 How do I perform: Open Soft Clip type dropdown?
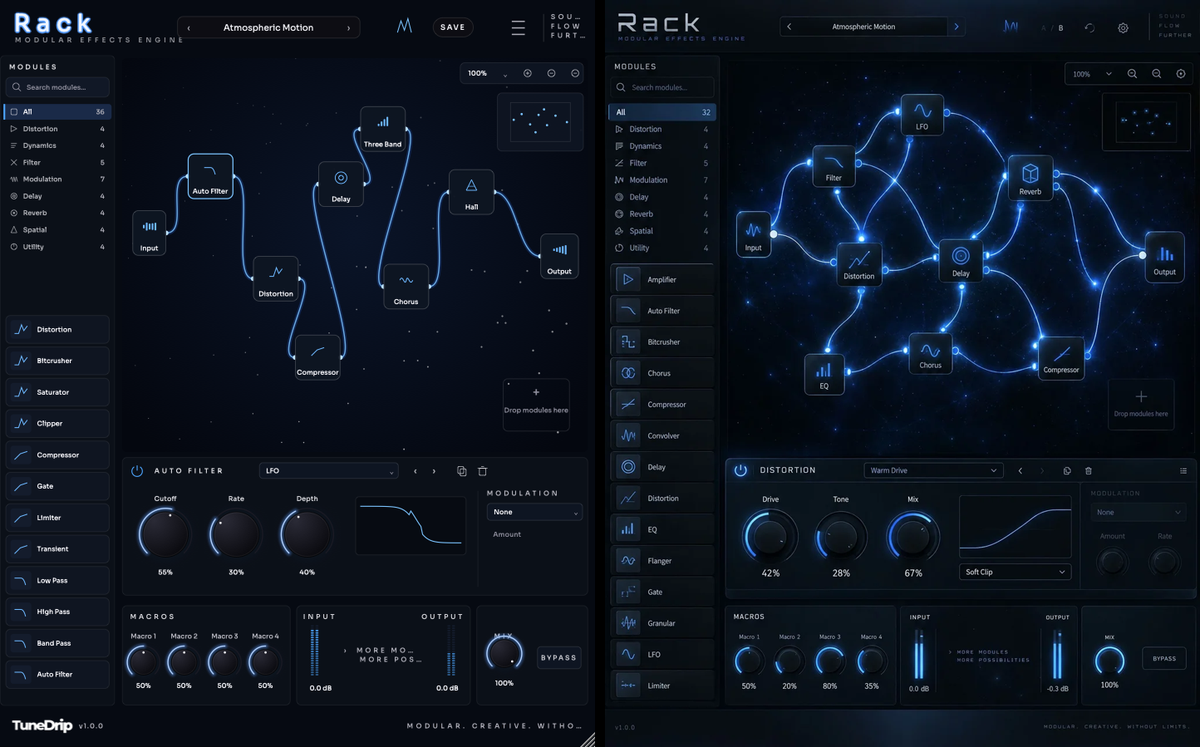[x=1015, y=572]
